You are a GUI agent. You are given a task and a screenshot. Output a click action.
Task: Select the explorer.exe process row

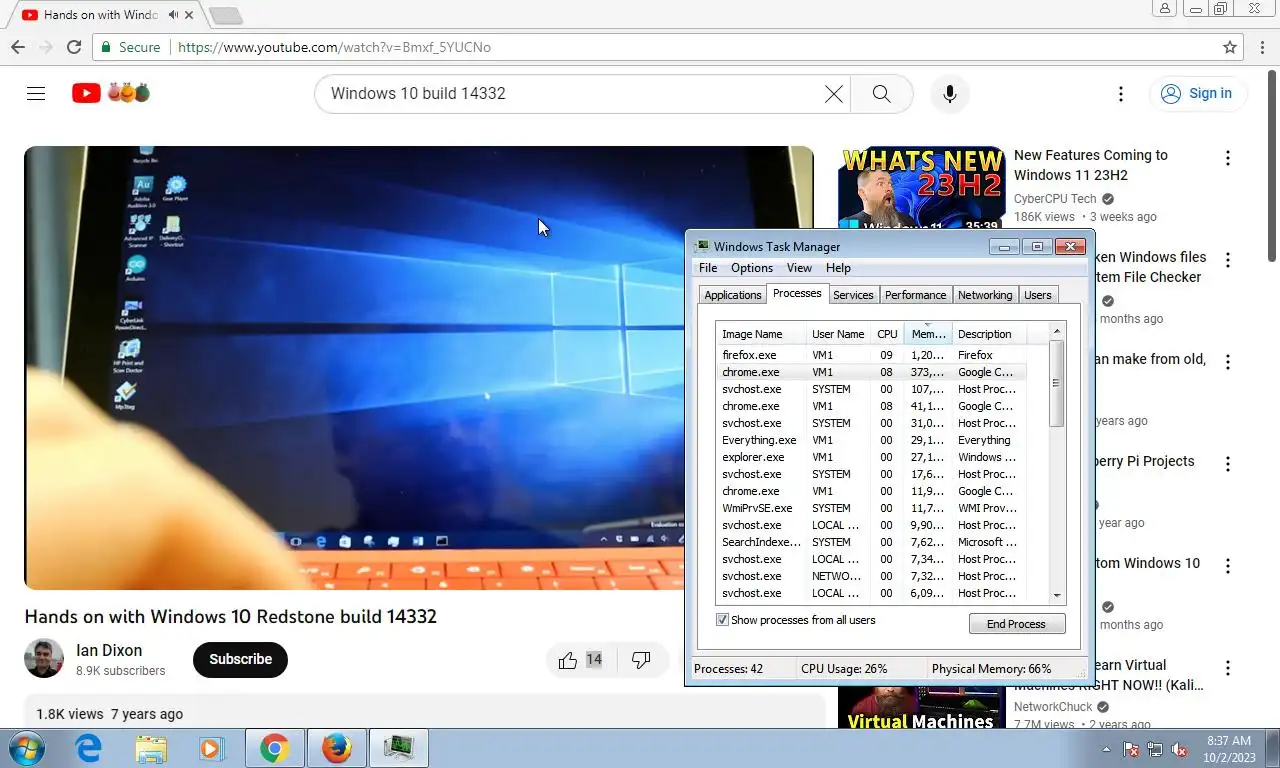coord(872,457)
